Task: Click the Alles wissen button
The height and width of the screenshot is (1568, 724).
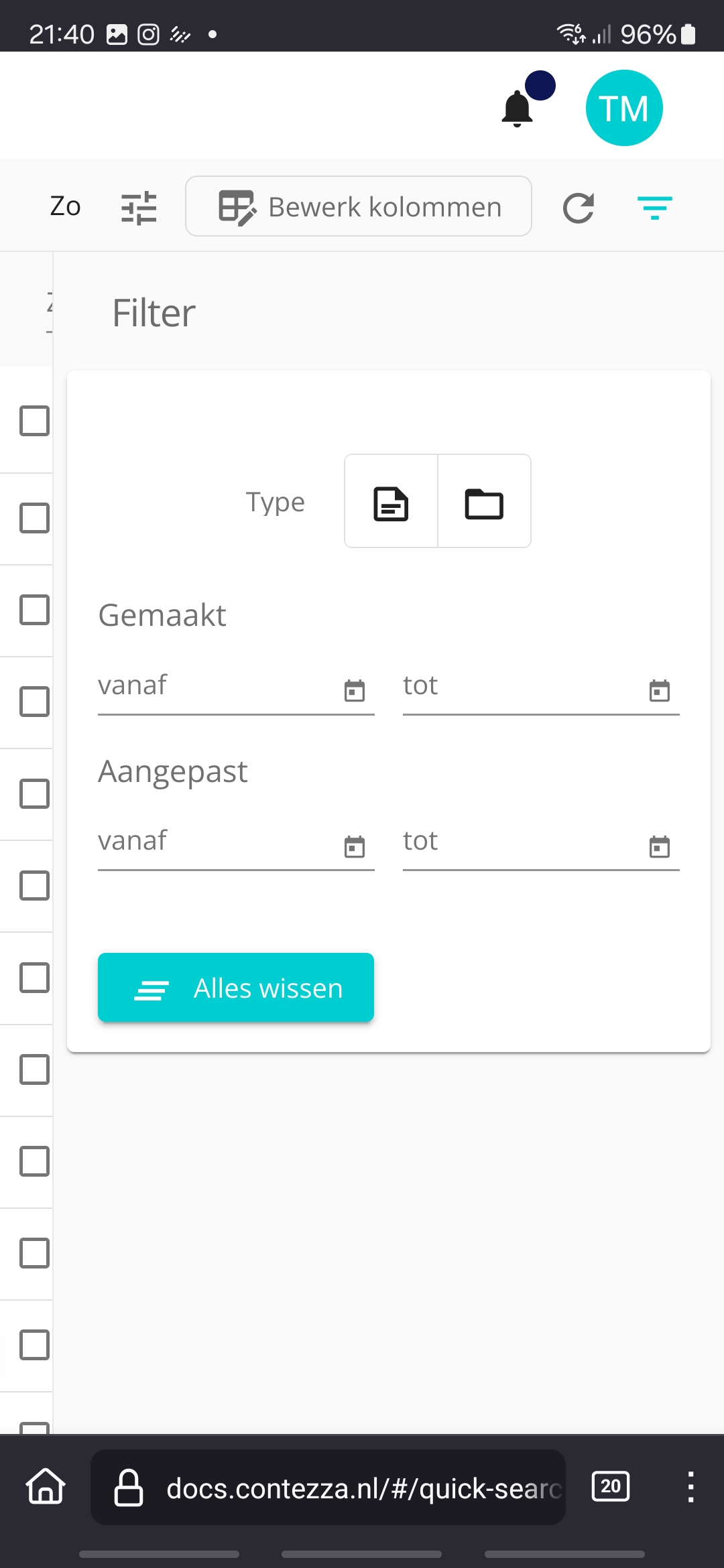Action: (236, 988)
